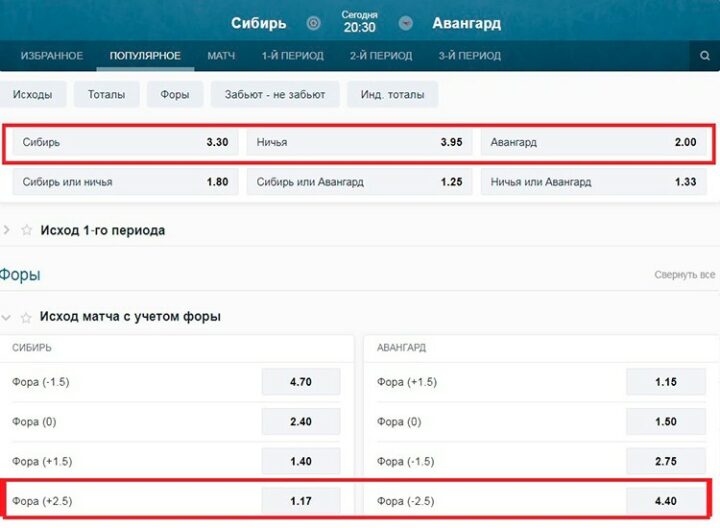Image resolution: width=720 pixels, height=528 pixels.
Task: Bet on Авангард win at 2.00
Action: click(x=594, y=142)
